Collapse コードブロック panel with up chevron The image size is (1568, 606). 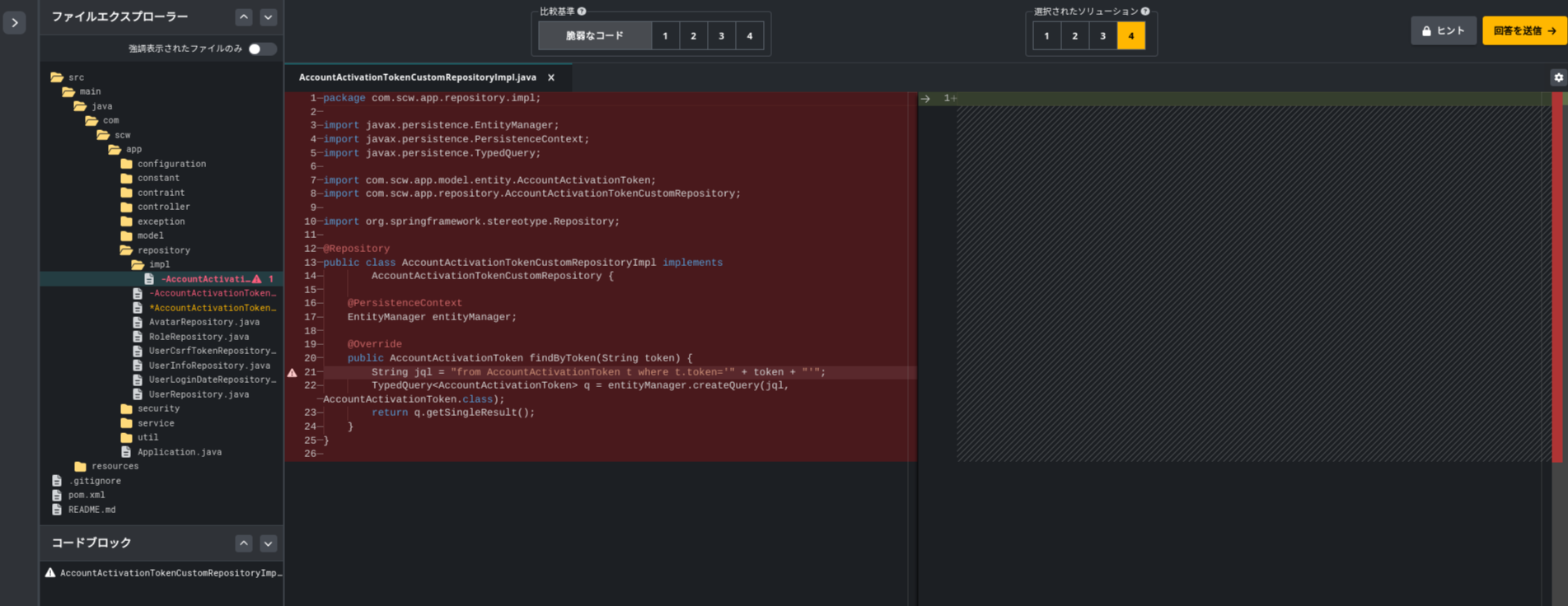click(244, 543)
